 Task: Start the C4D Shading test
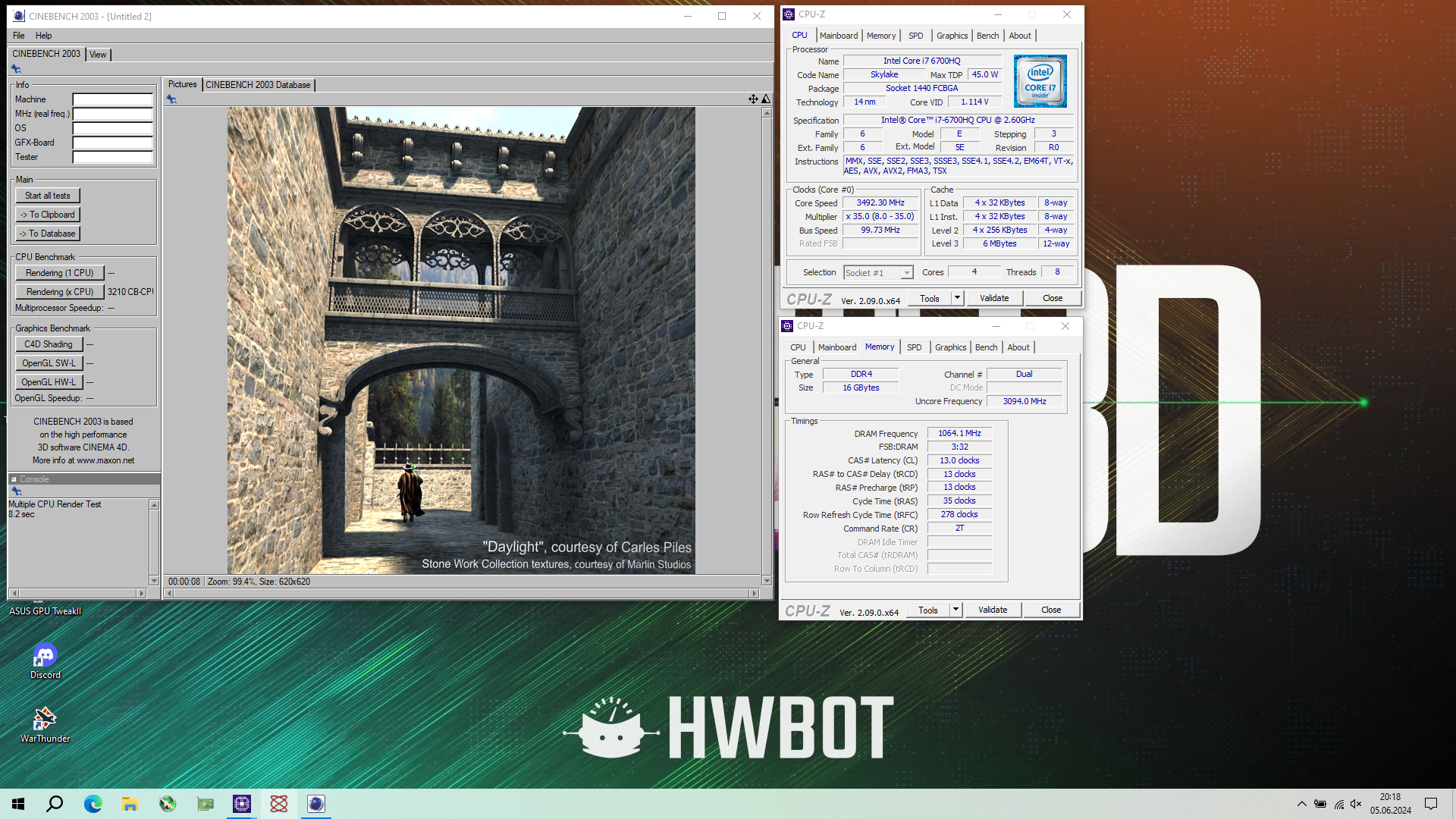[x=49, y=344]
